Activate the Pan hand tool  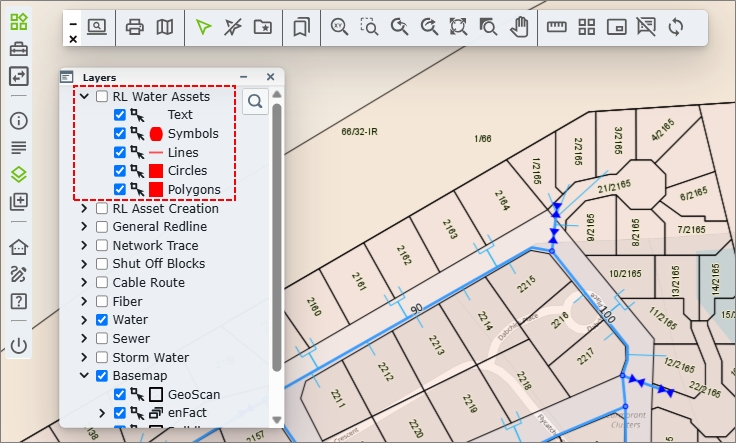coord(519,27)
